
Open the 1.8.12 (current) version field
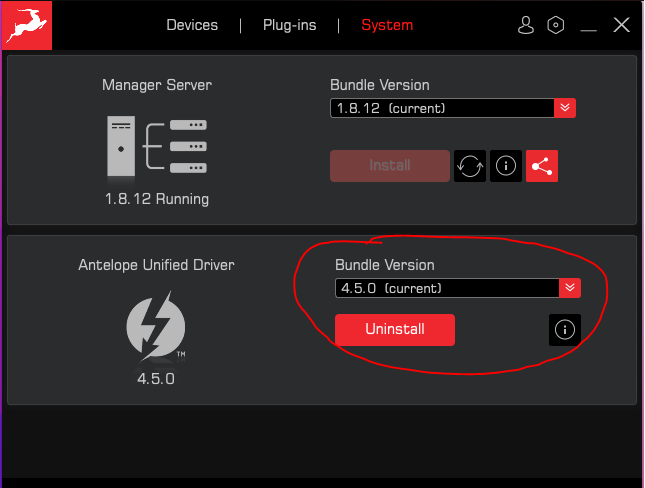pos(442,108)
